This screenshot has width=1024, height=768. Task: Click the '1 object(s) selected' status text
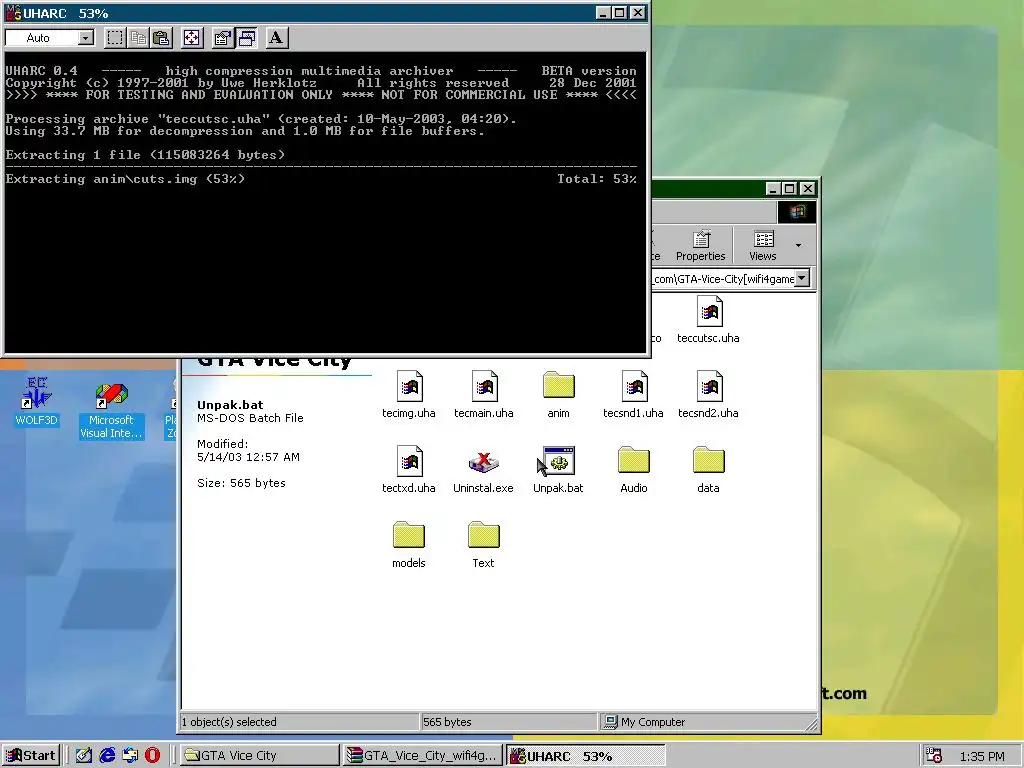(229, 722)
